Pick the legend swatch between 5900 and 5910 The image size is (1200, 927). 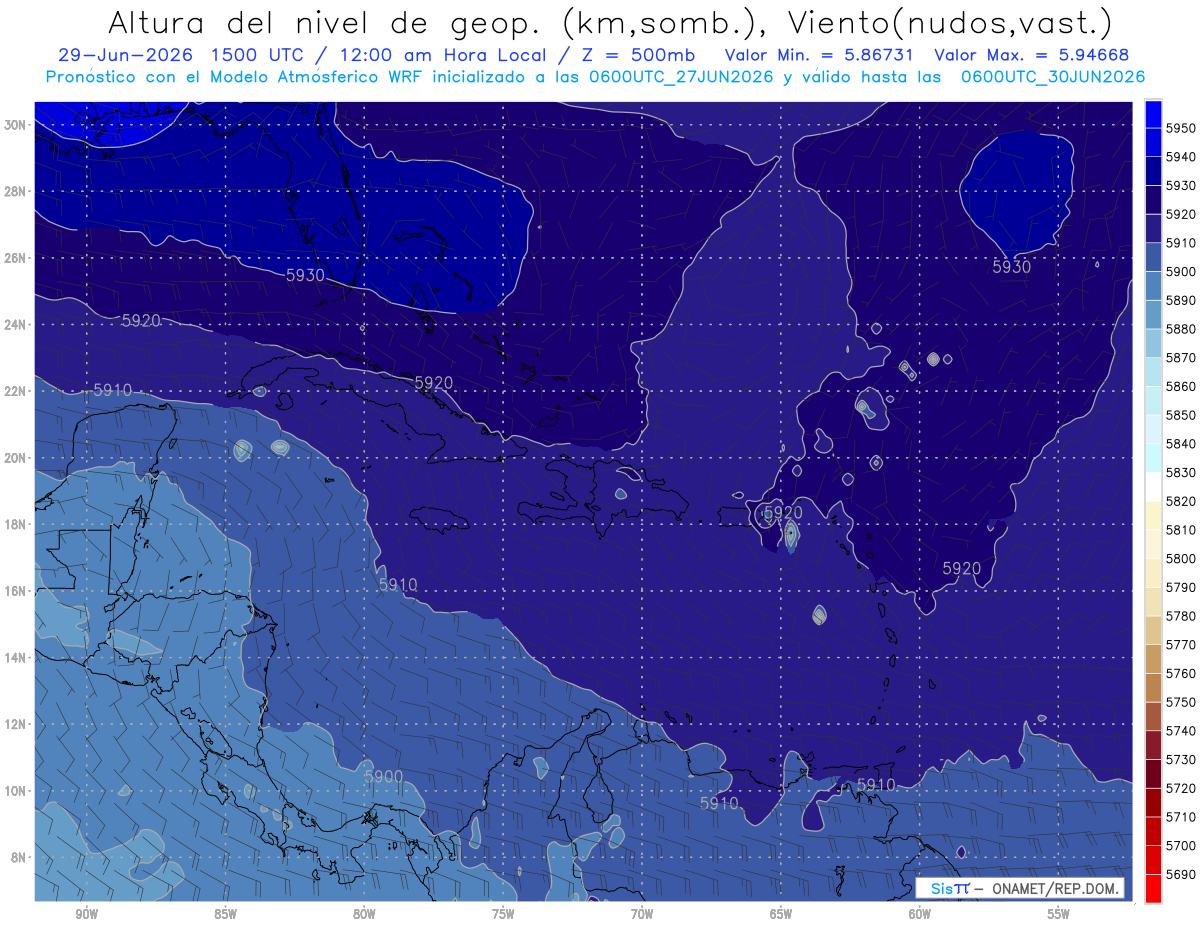click(x=1153, y=257)
